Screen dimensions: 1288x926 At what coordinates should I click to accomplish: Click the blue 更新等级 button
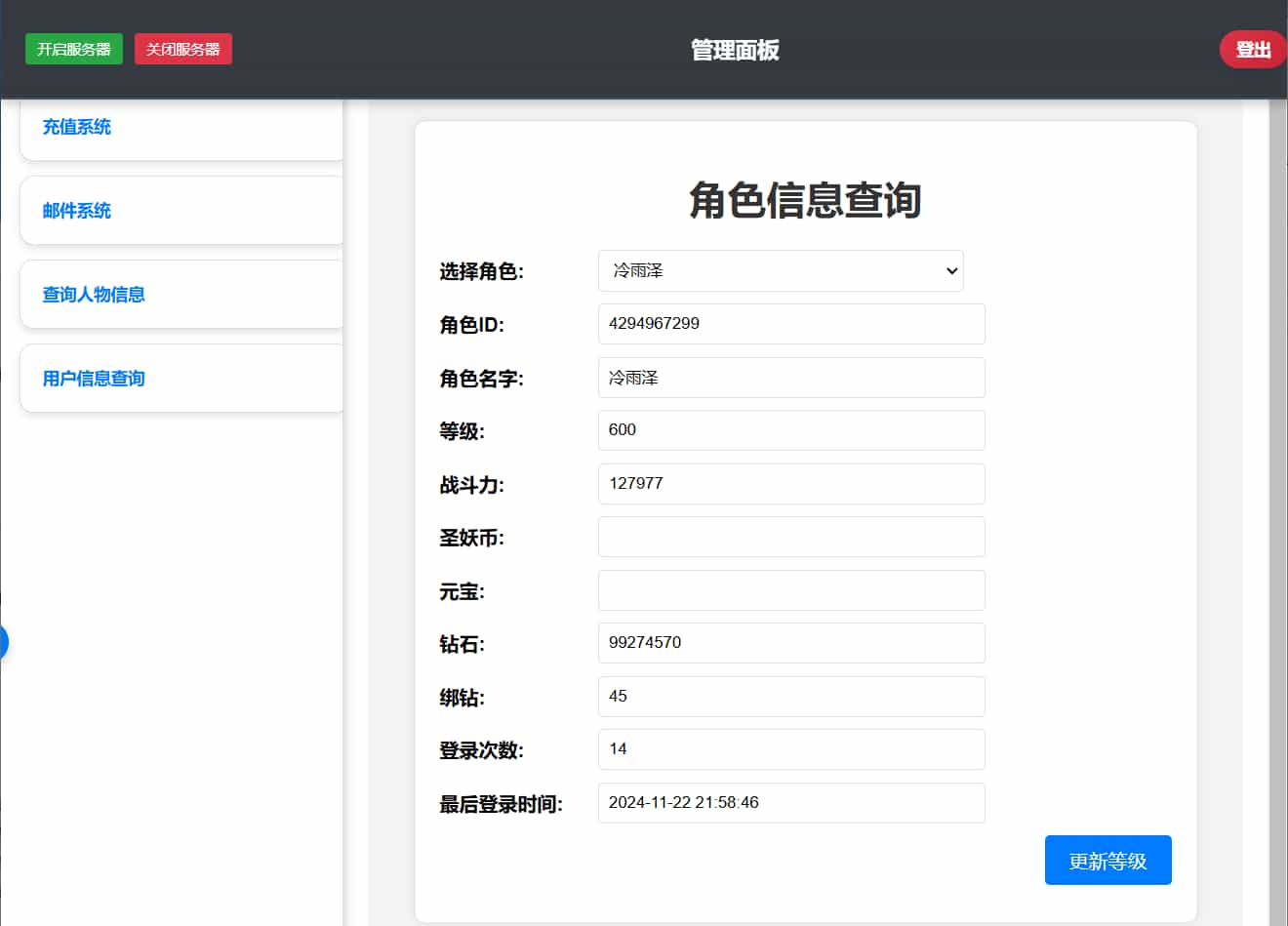tap(1107, 860)
